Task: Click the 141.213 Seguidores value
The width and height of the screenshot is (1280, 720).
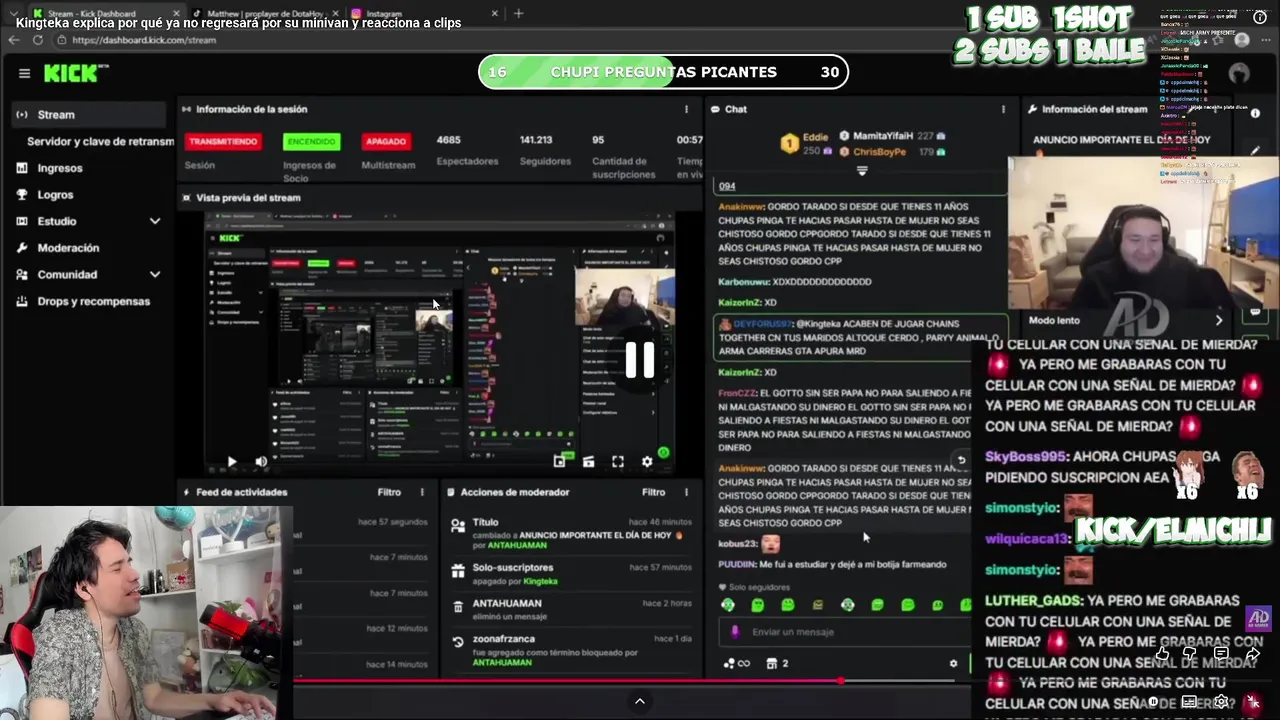Action: 536,140
